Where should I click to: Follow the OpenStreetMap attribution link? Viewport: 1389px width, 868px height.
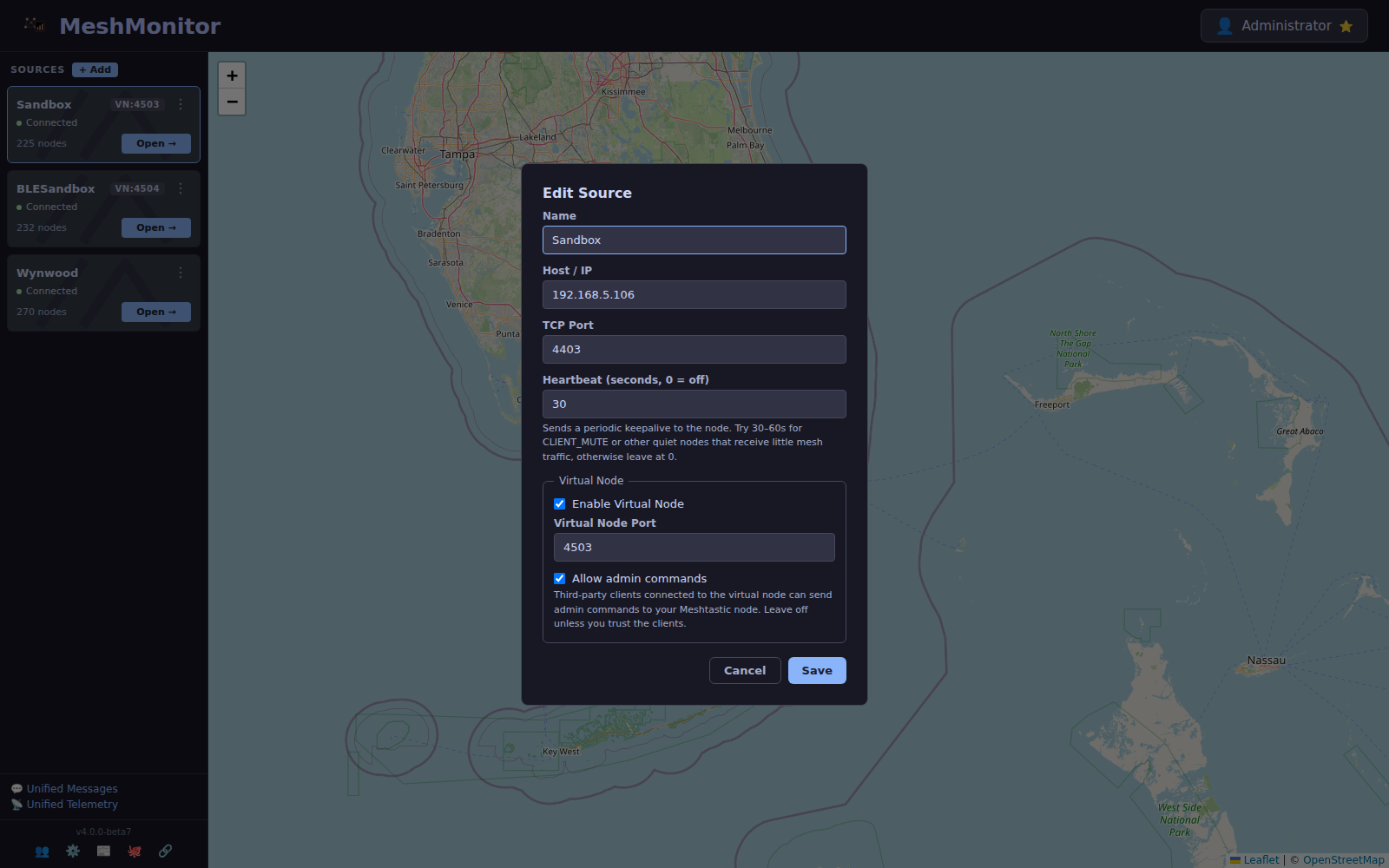pyautogui.click(x=1344, y=860)
